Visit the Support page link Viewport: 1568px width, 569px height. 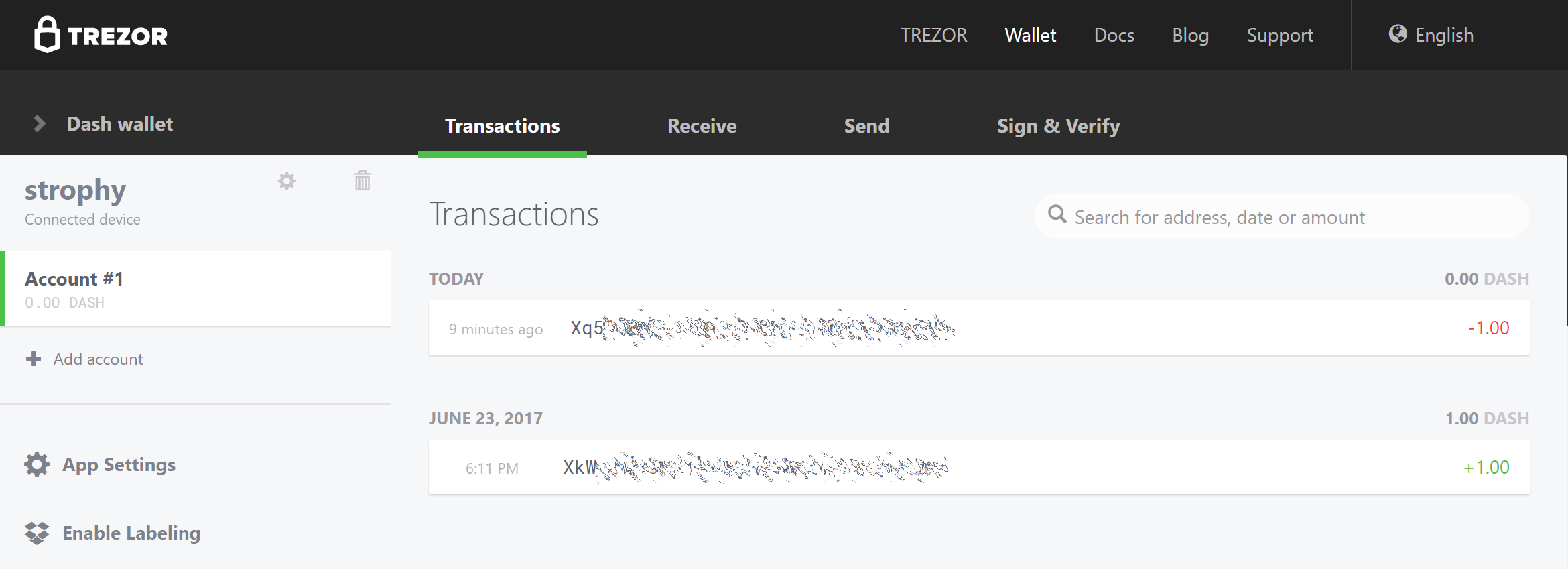tap(1279, 35)
